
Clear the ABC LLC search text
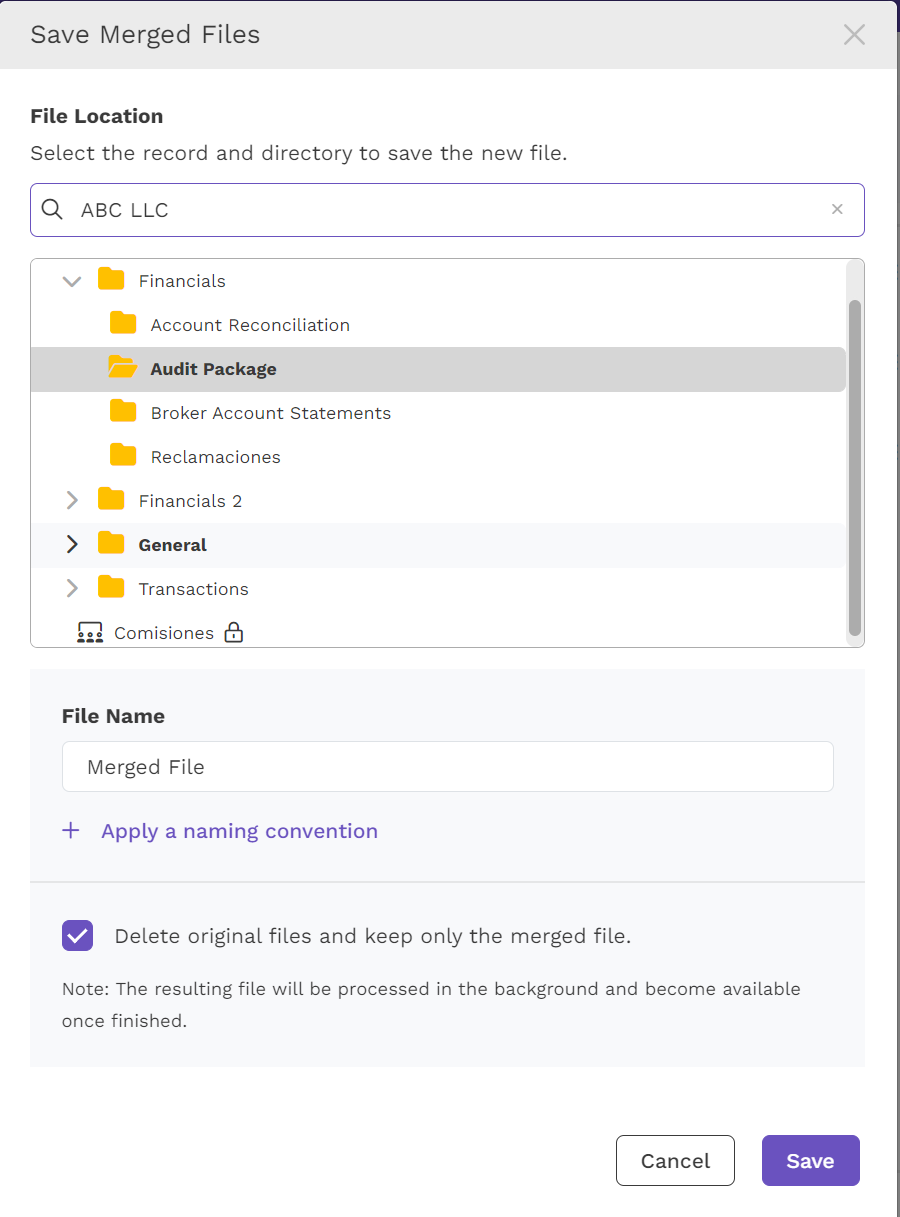(837, 209)
